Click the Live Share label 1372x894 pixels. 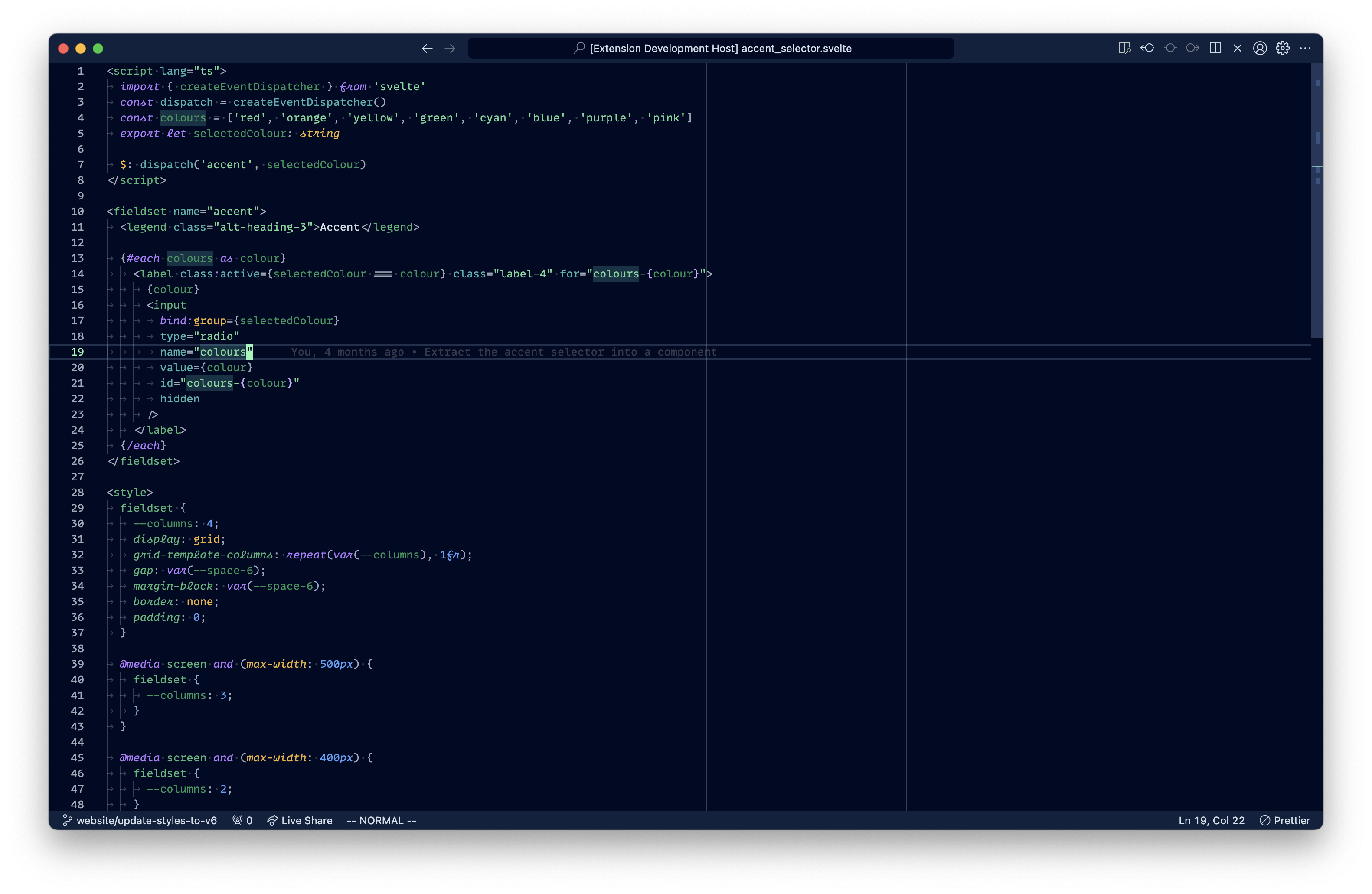pos(307,820)
